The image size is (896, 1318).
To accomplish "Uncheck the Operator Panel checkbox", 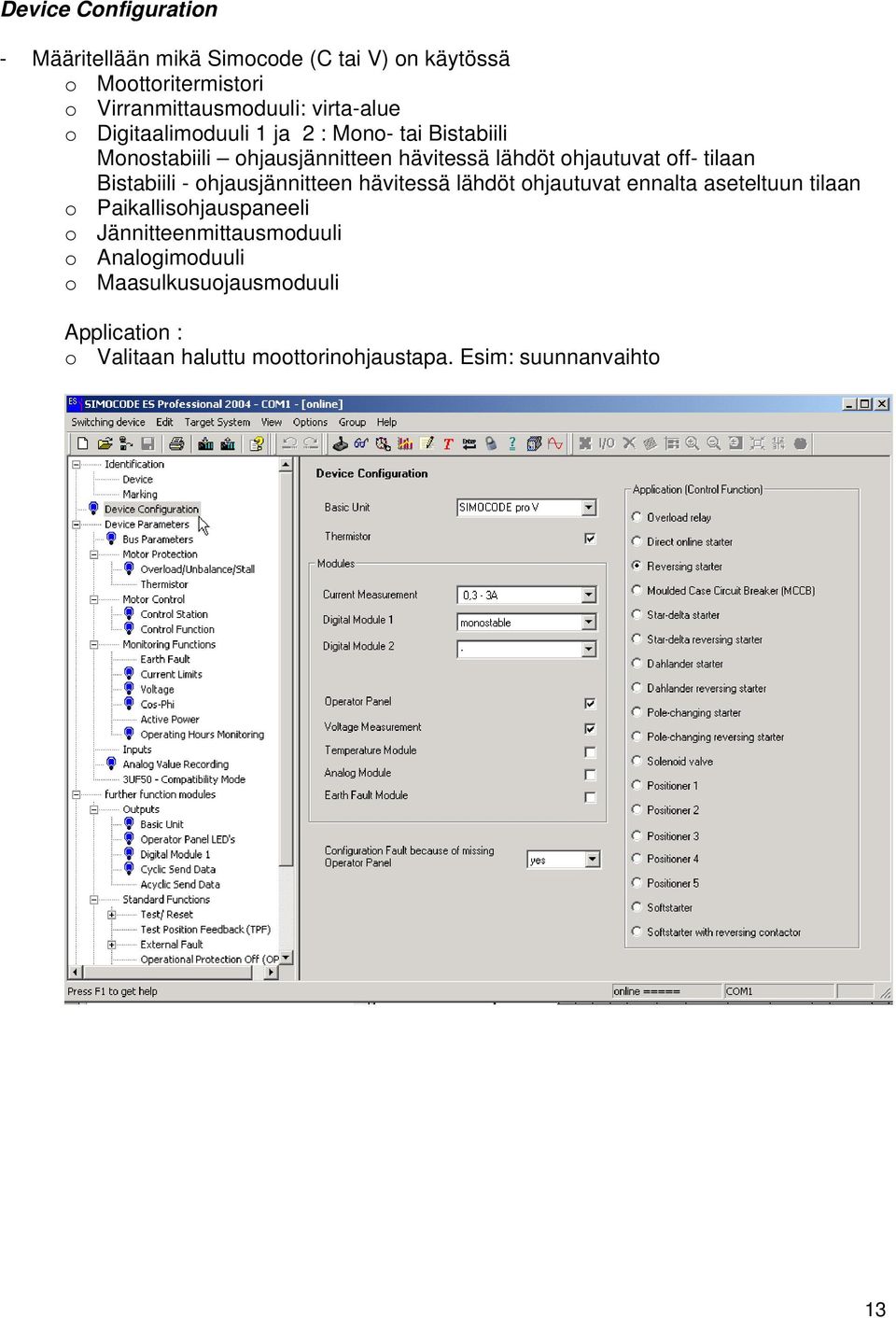I will 590,703.
